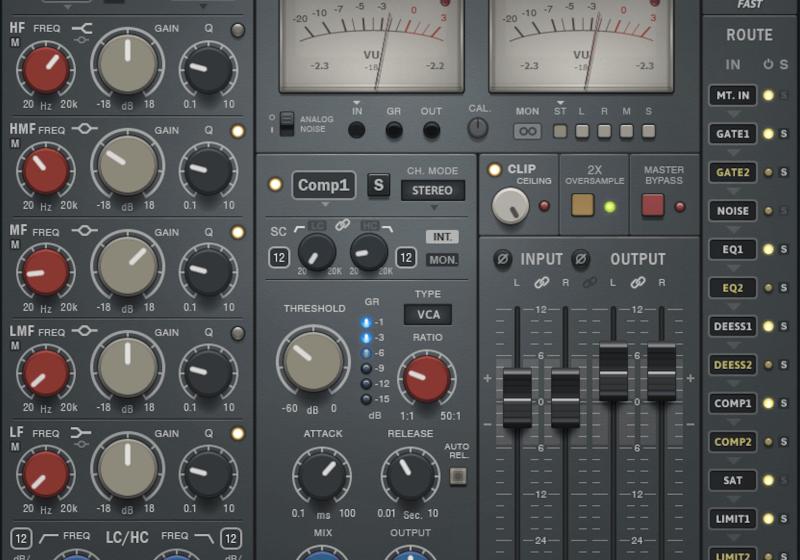Enable the CLIP LED toggle
This screenshot has width=800, height=560.
click(x=494, y=170)
